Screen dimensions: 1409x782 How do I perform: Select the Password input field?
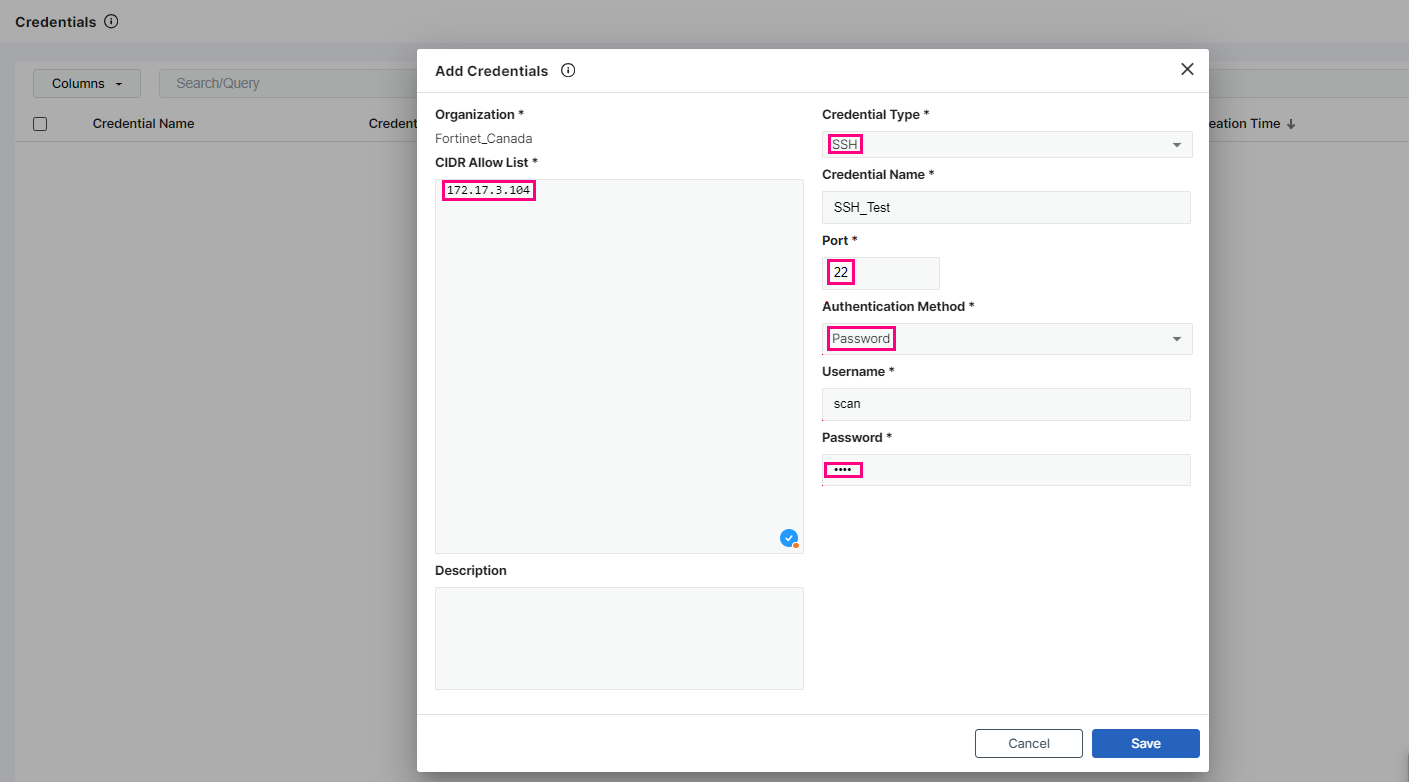[x=1006, y=470]
